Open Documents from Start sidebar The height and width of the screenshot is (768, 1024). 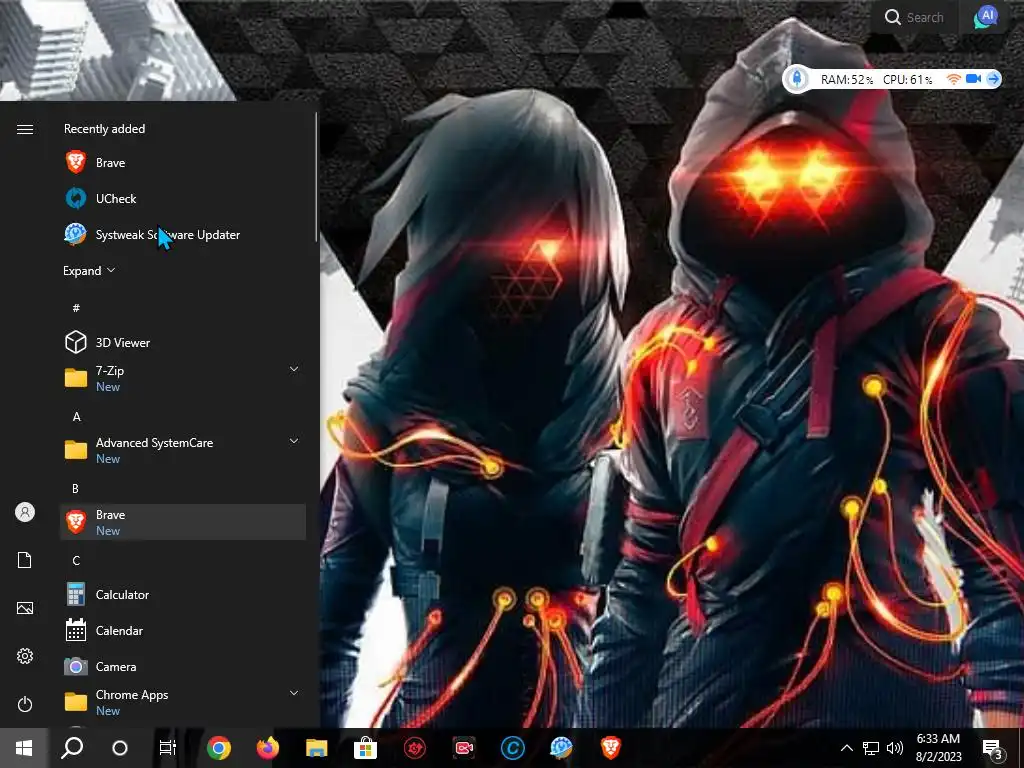25,560
